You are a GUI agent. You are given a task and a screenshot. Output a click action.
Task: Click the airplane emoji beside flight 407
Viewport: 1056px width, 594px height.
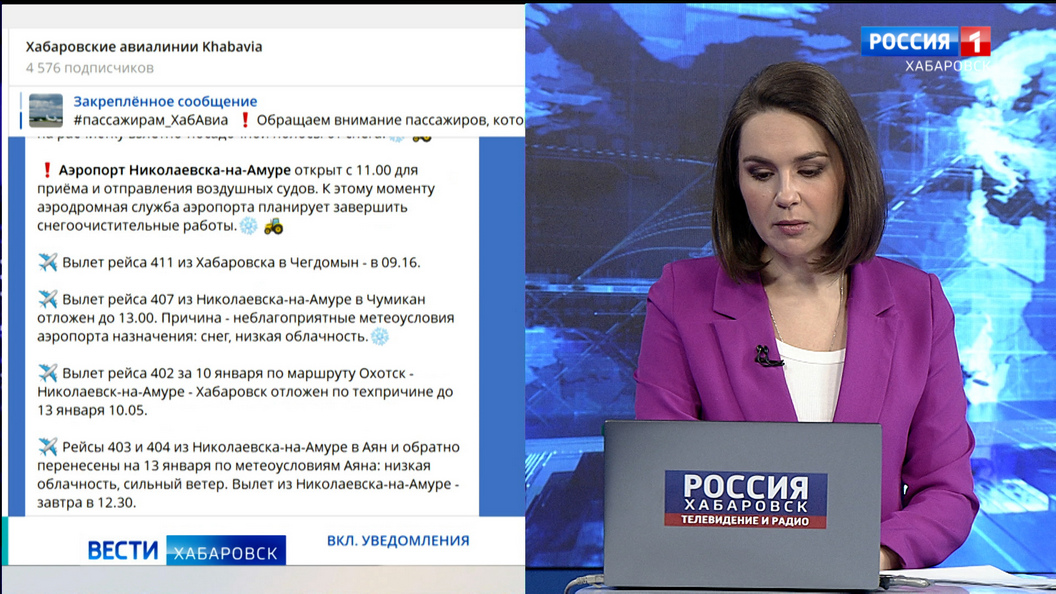point(48,299)
